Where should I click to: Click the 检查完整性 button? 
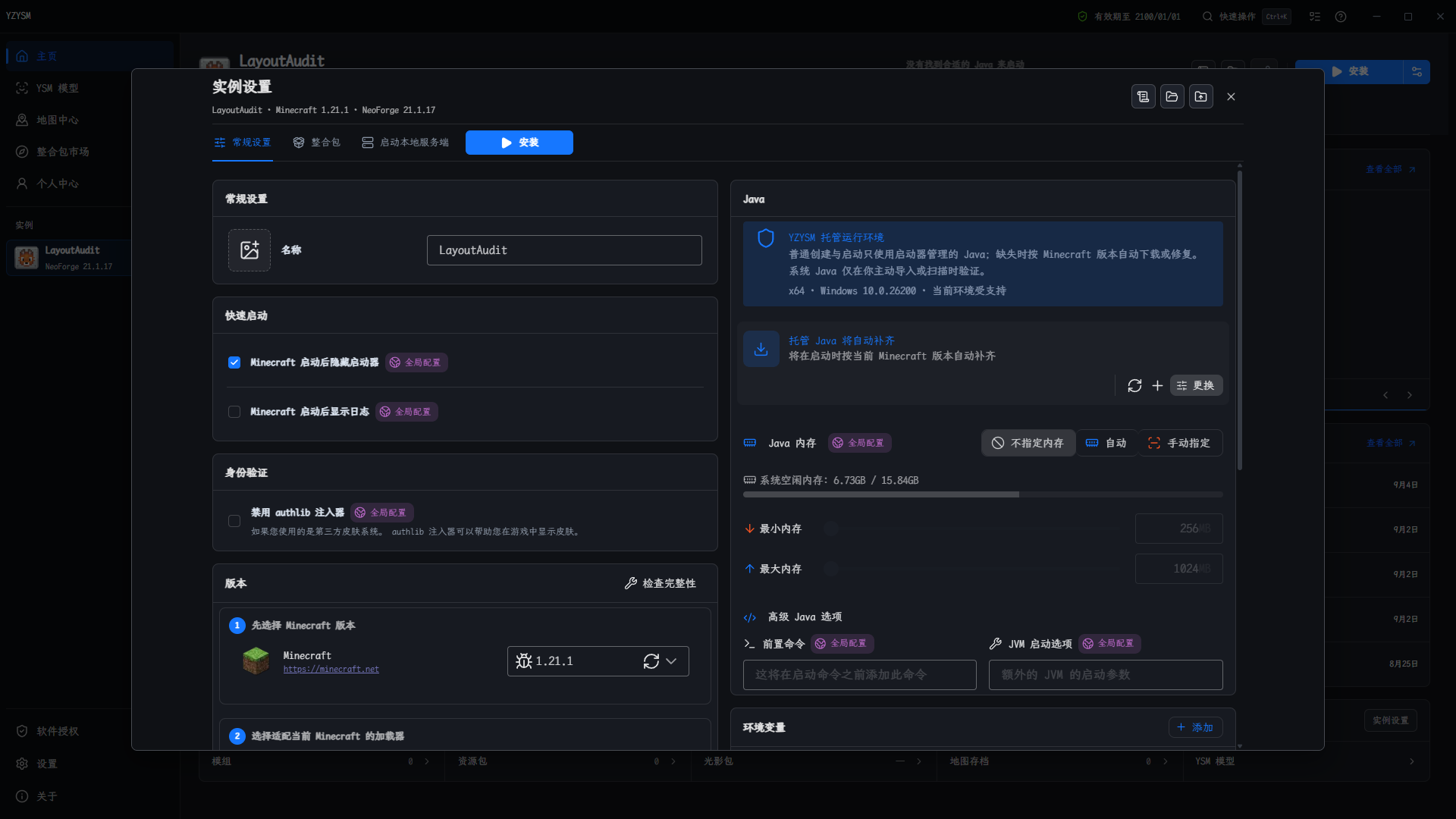coord(660,583)
